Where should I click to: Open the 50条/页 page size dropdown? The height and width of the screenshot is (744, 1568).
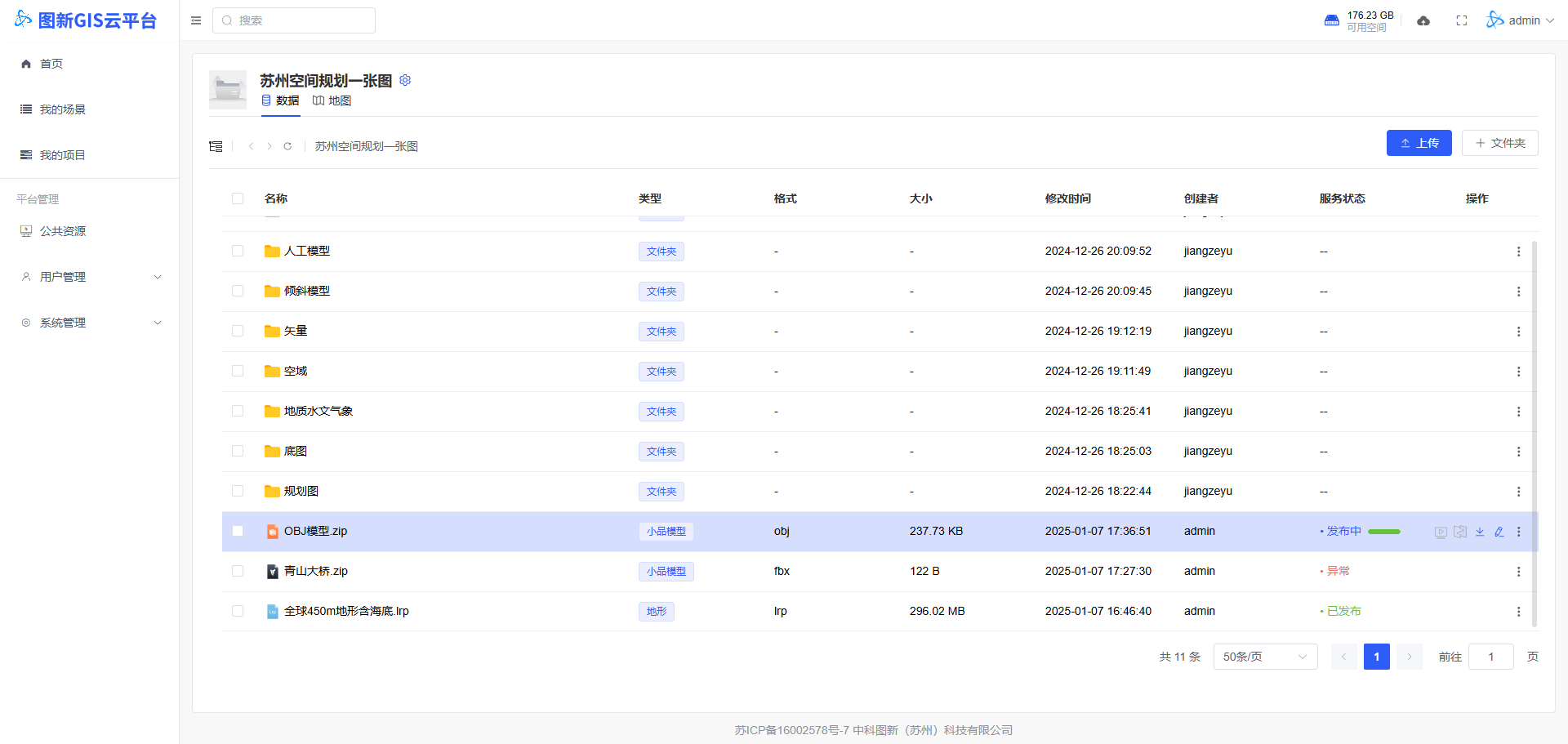tap(1265, 657)
